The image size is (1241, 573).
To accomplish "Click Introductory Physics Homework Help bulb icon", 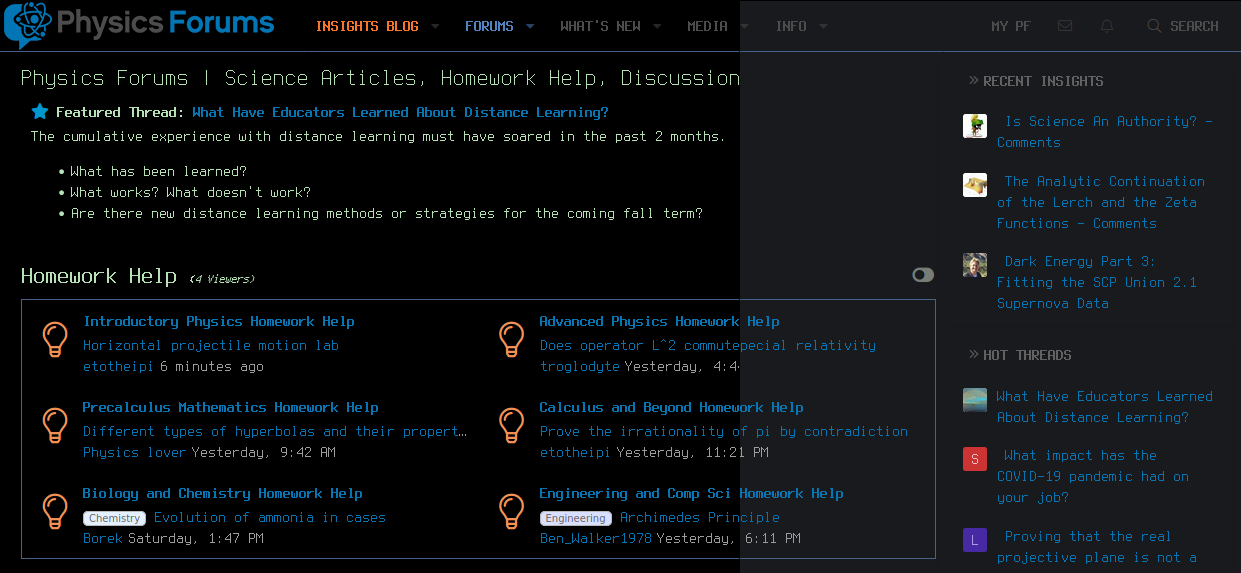I will [x=55, y=339].
